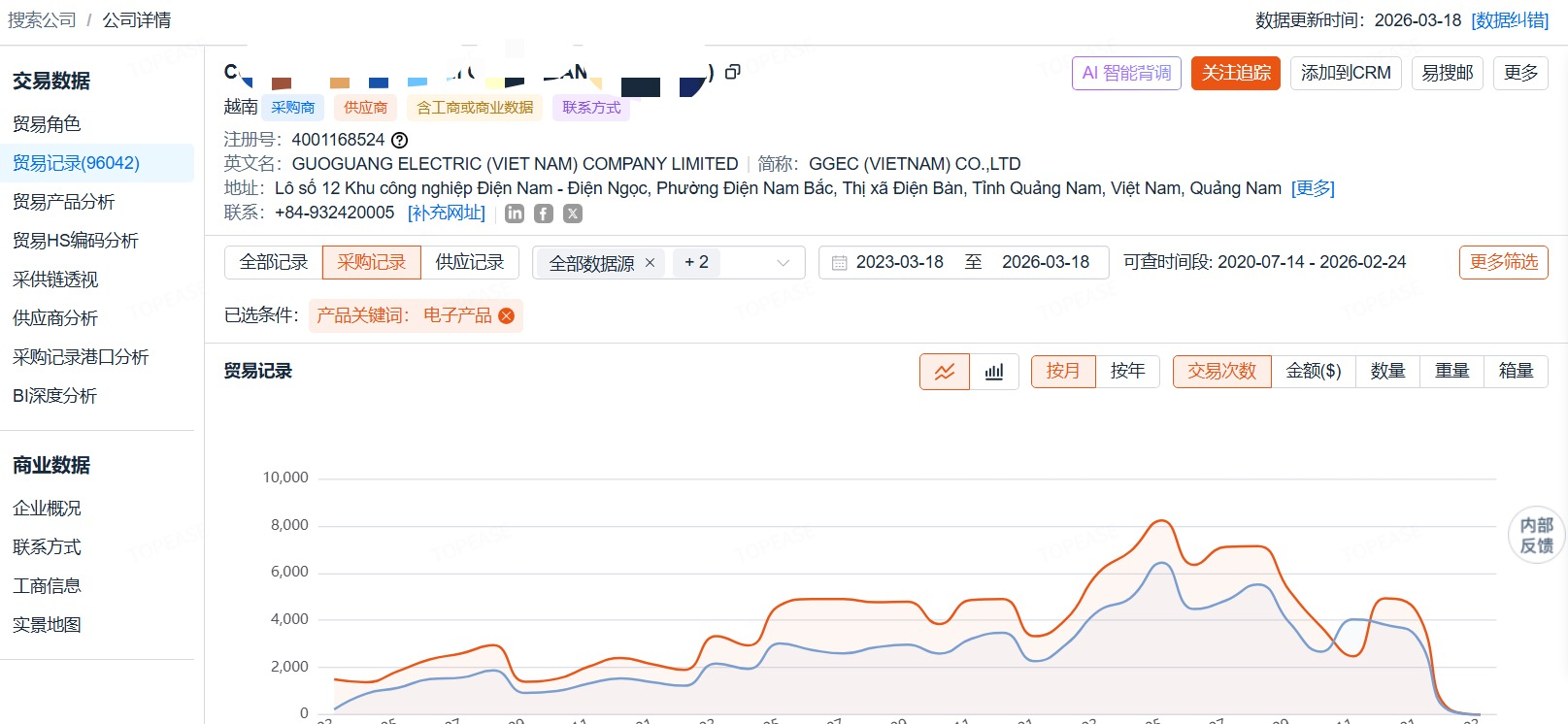Switch to bar chart view
Screen dimensions: 1568x724
point(994,372)
